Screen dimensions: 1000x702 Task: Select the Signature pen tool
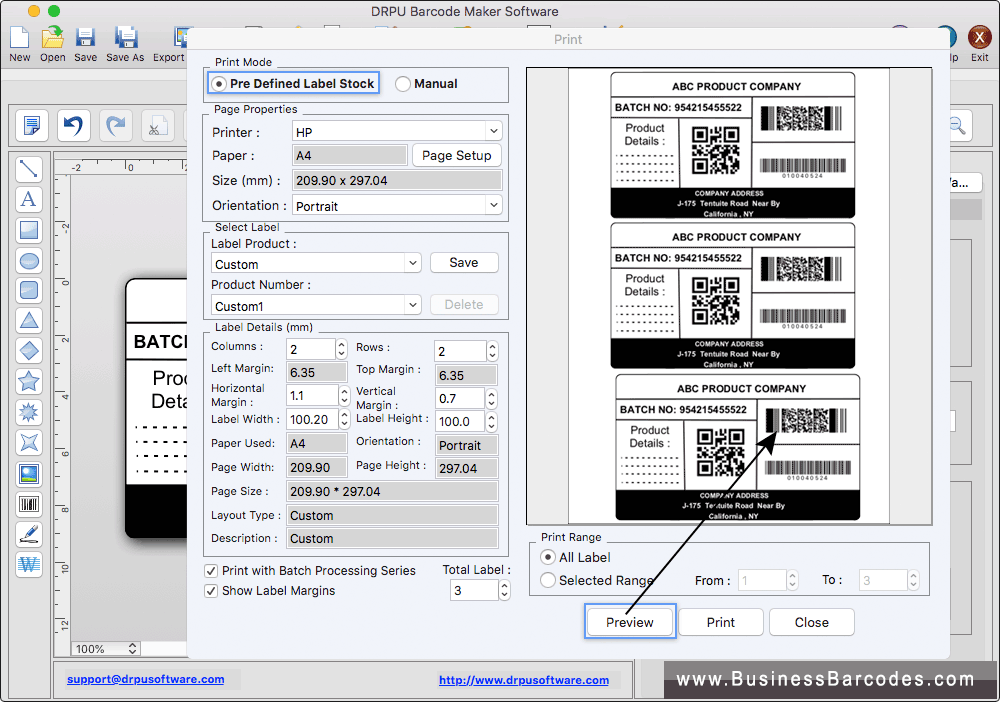pos(29,534)
